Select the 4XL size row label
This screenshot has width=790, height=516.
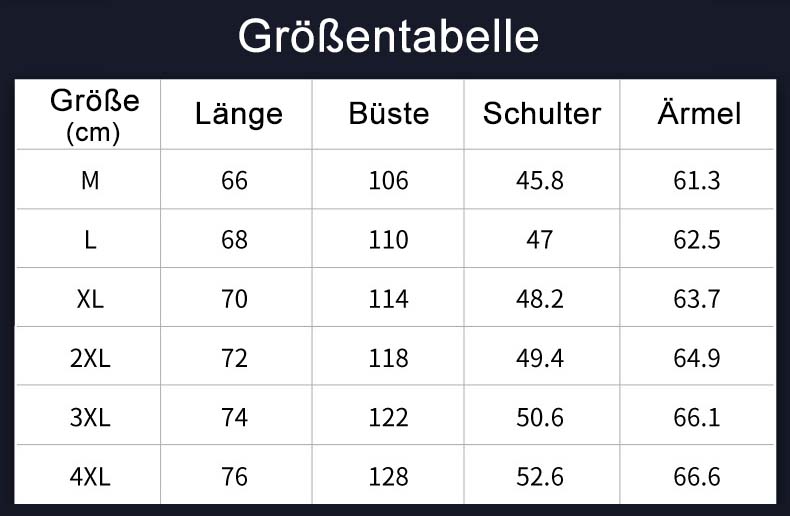[90, 477]
